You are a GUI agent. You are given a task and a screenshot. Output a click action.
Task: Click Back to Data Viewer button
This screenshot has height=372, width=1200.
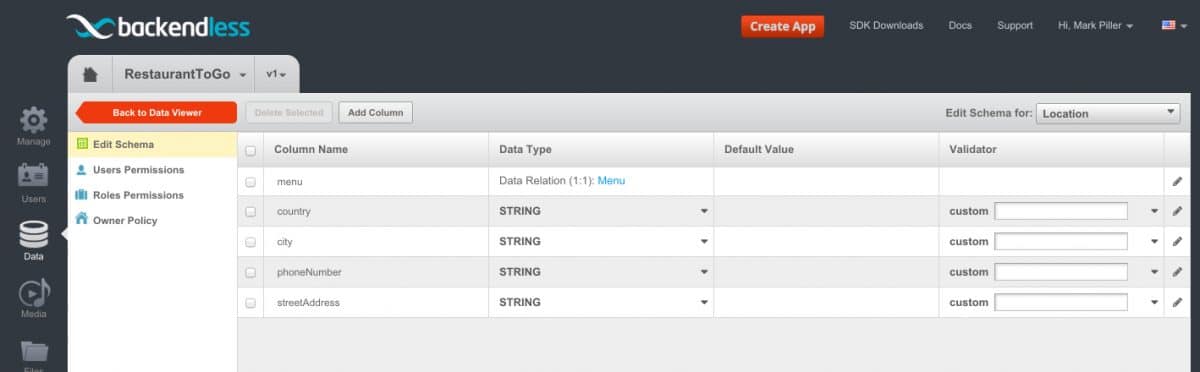[157, 113]
